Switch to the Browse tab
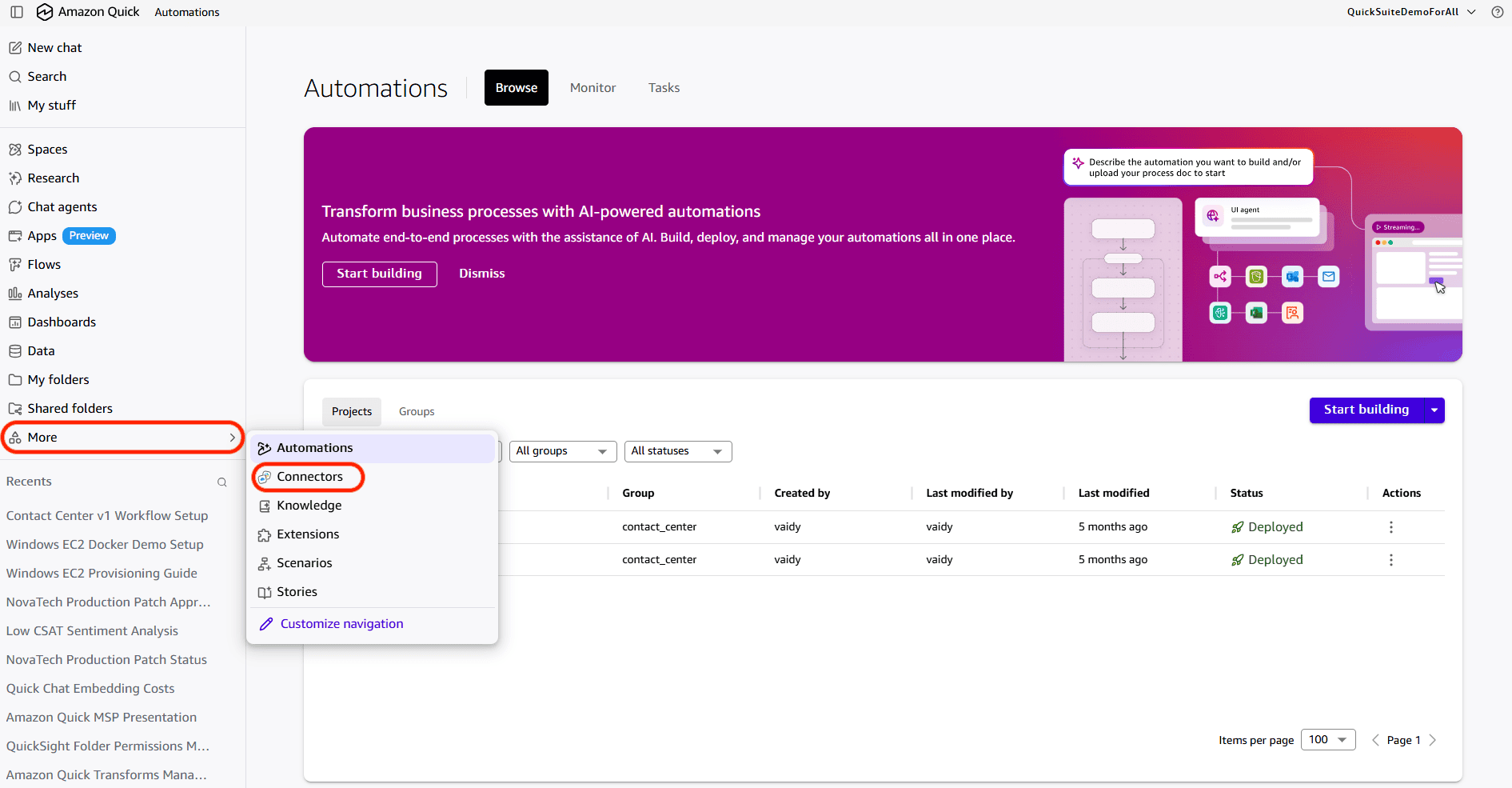Viewport: 1512px width, 788px height. (517, 88)
